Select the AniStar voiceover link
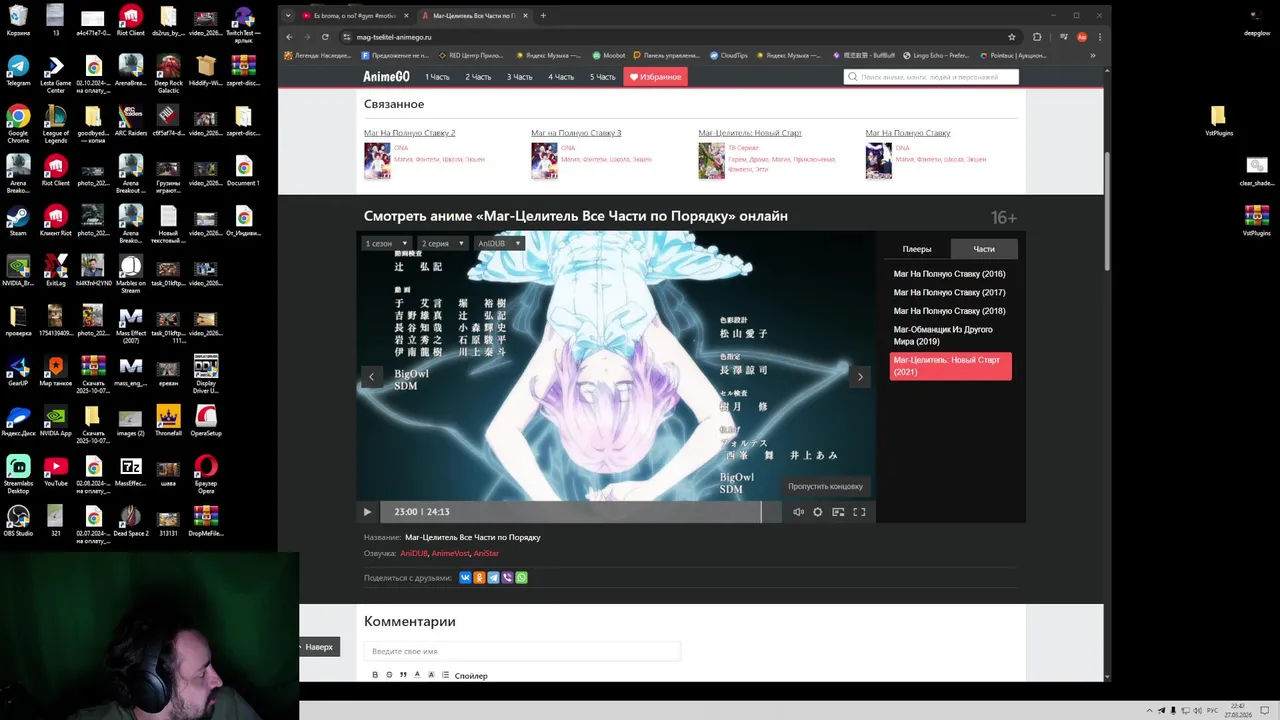This screenshot has height=720, width=1280. click(486, 553)
